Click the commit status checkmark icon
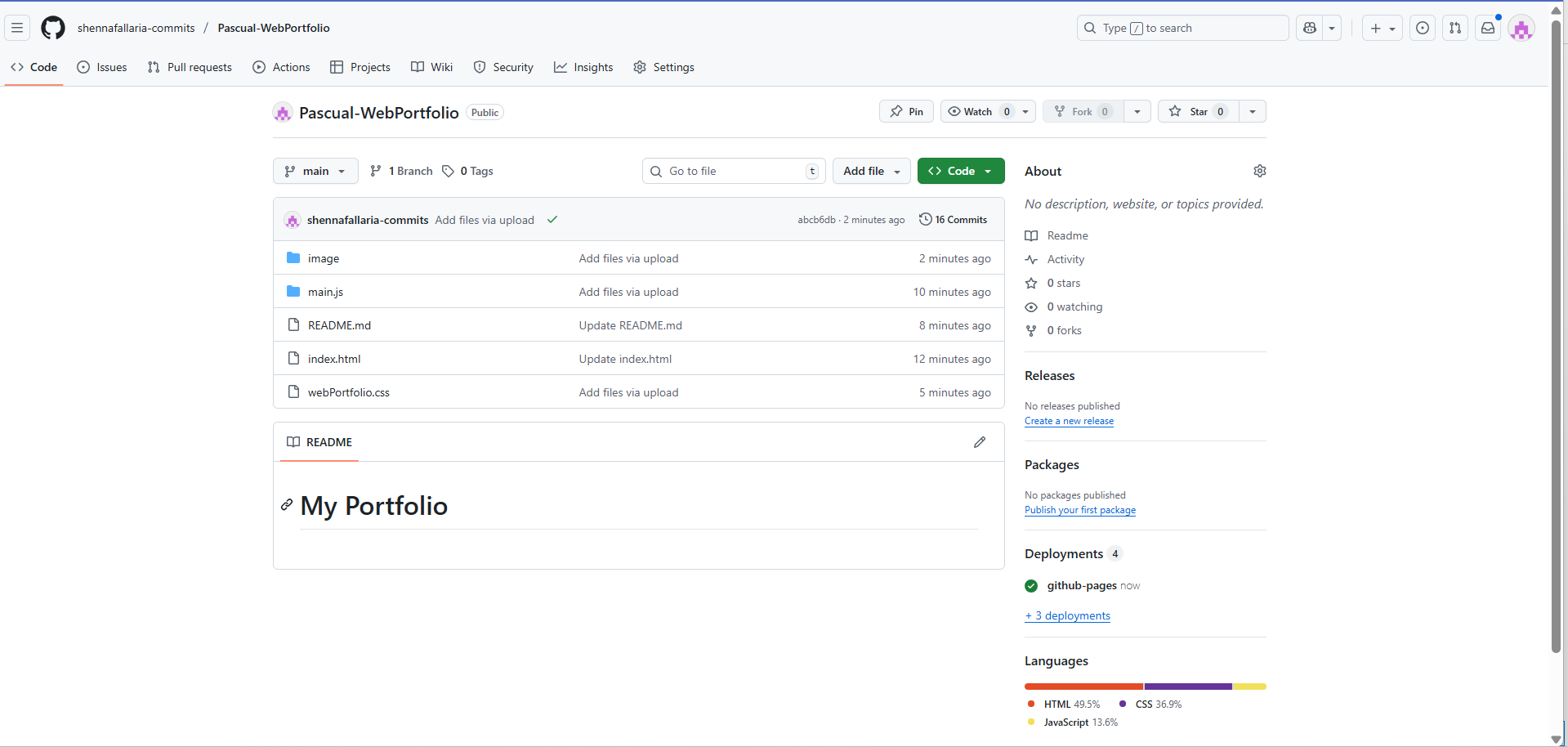The image size is (1568, 747). click(552, 220)
